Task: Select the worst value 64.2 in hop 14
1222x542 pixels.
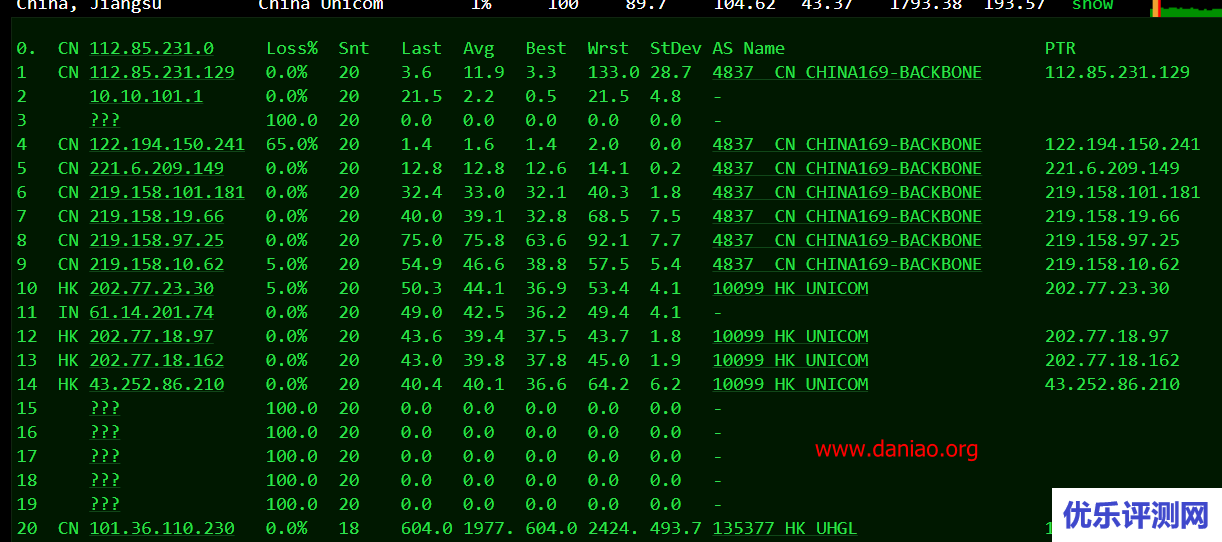Action: point(609,384)
